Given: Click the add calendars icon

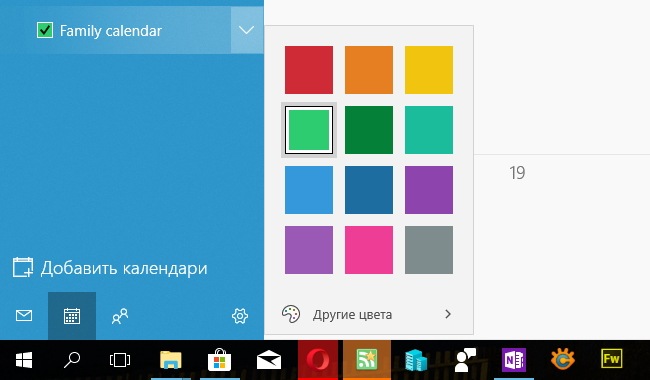Looking at the screenshot, I should pyautogui.click(x=23, y=267).
